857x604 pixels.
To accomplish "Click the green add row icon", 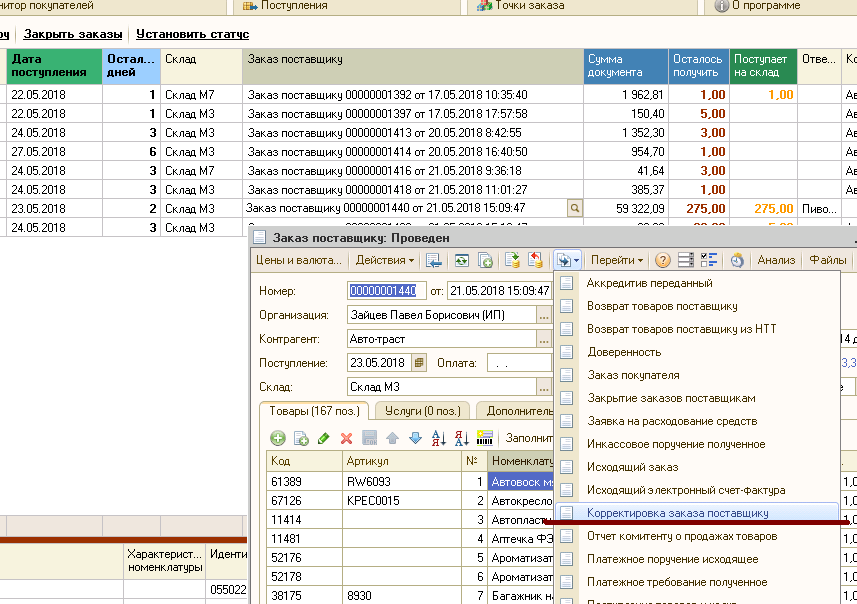I will coord(278,438).
